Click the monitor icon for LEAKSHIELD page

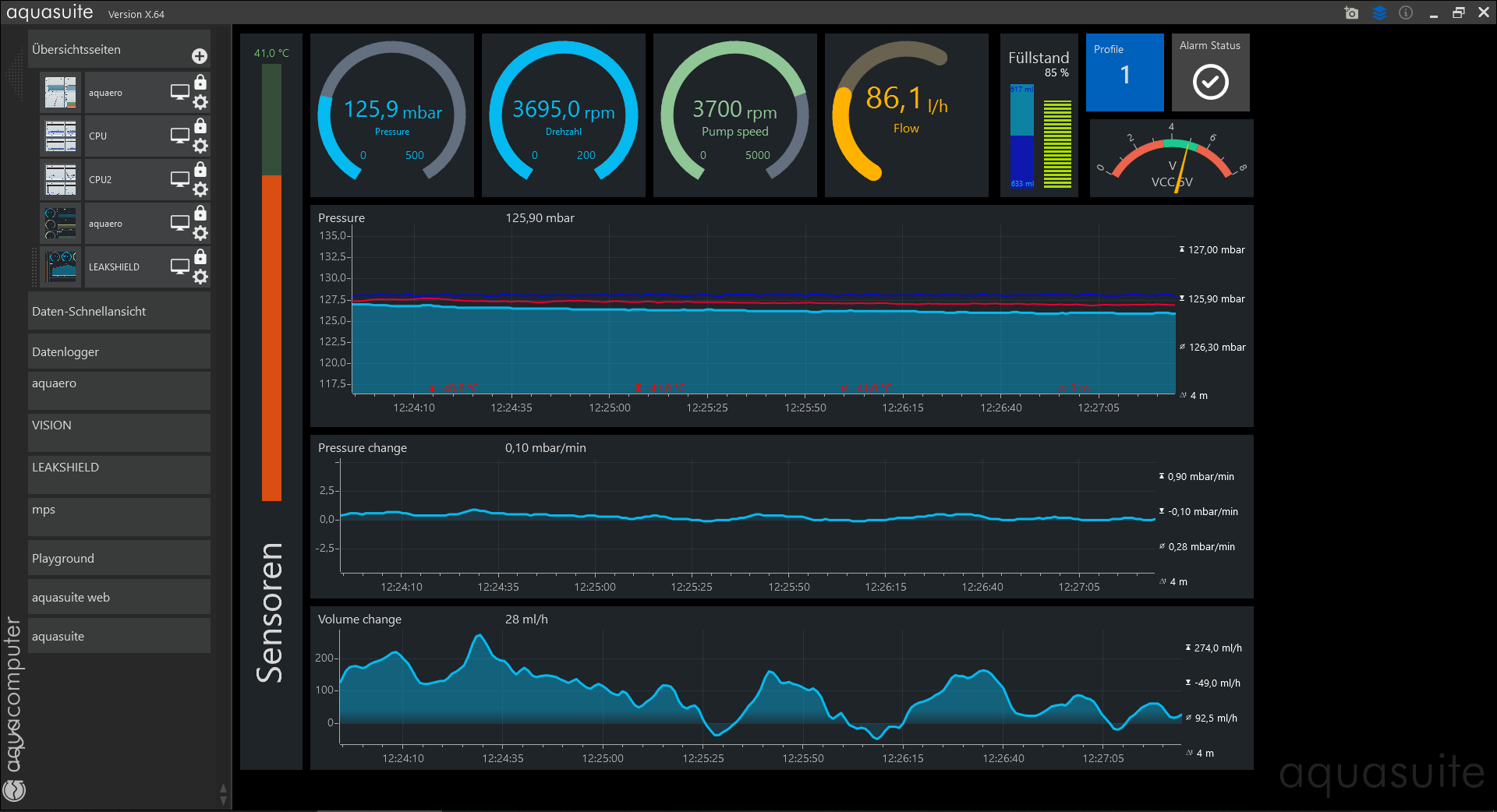coord(180,267)
